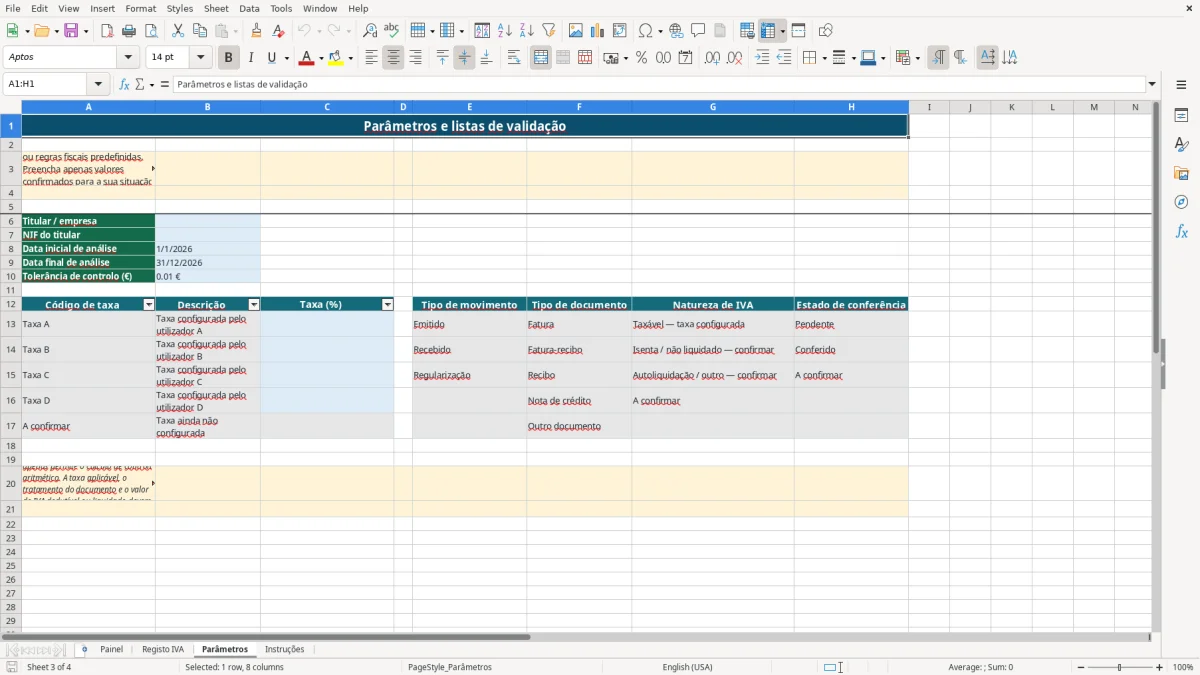
Task: Toggle Underline formatting
Action: point(272,58)
